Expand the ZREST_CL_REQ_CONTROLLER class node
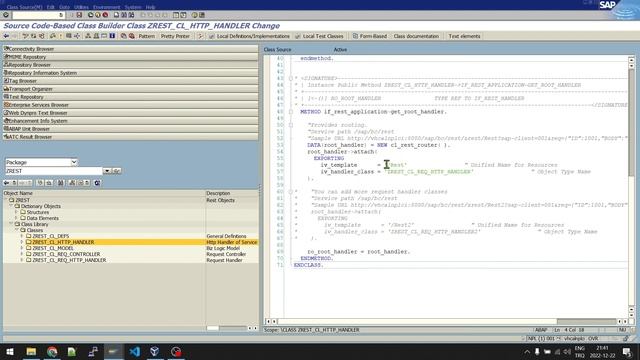The width and height of the screenshot is (640, 360). click(x=22, y=254)
